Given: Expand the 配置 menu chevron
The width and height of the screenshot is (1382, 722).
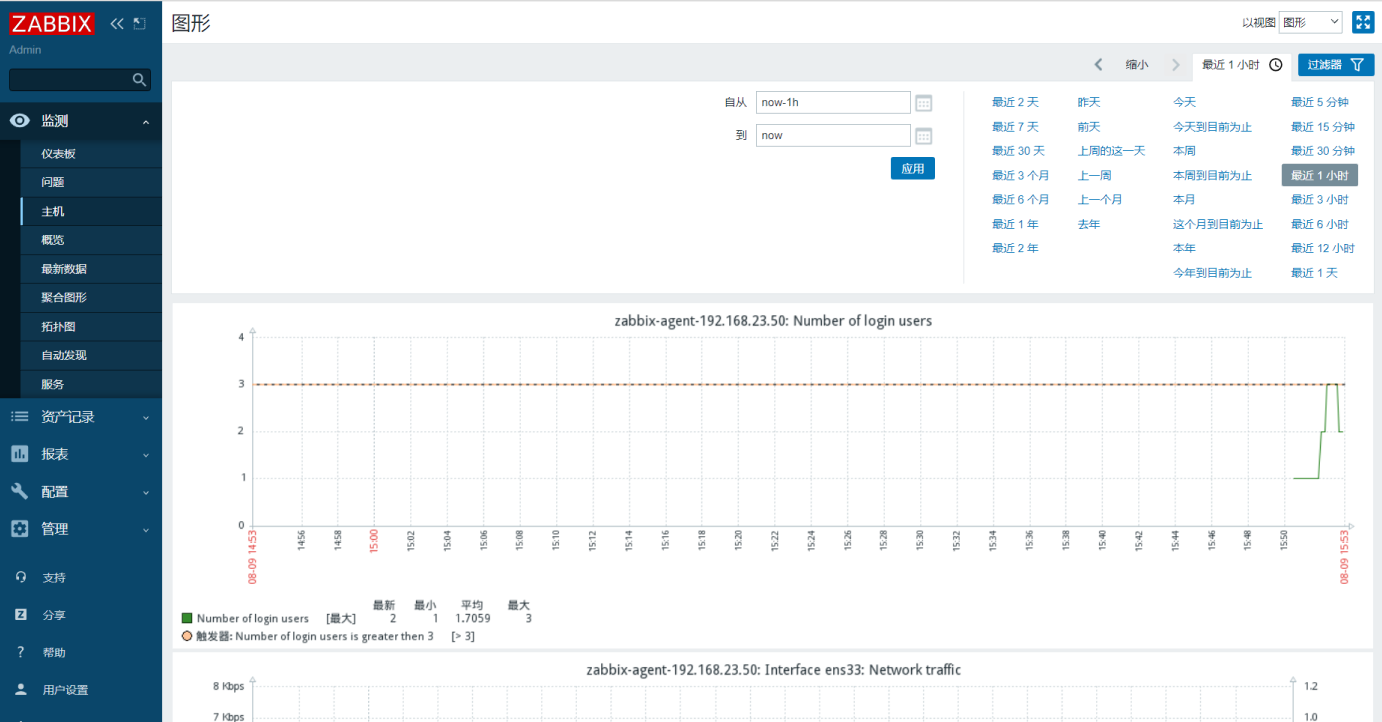Looking at the screenshot, I should (x=146, y=492).
